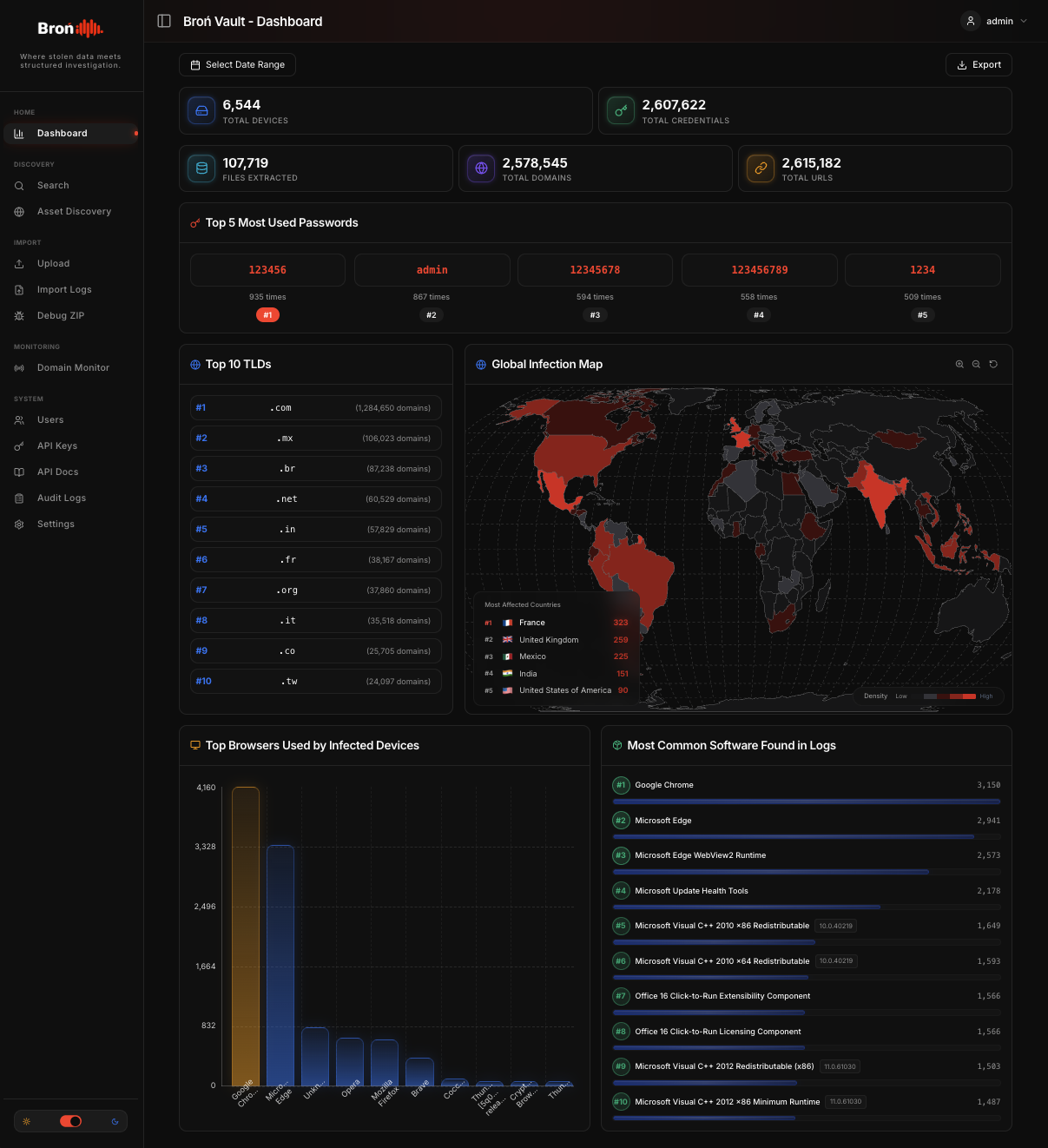The width and height of the screenshot is (1048, 1148).
Task: Select the admin password card
Action: pos(432,270)
